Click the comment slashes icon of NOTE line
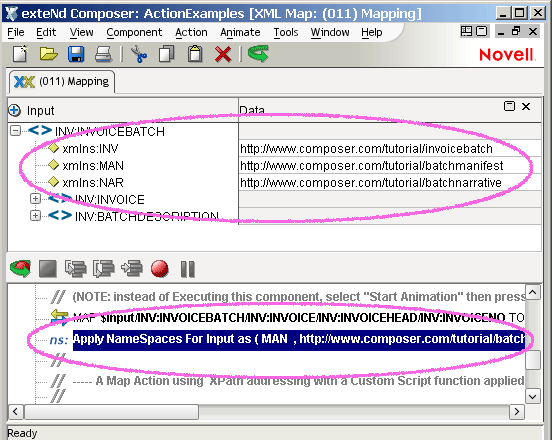Image resolution: width=552 pixels, height=440 pixels. click(x=58, y=297)
